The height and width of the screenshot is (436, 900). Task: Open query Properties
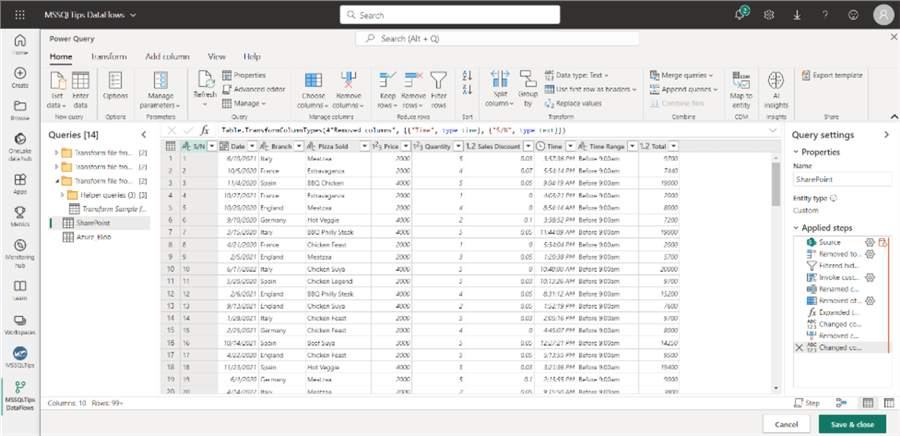(x=244, y=75)
